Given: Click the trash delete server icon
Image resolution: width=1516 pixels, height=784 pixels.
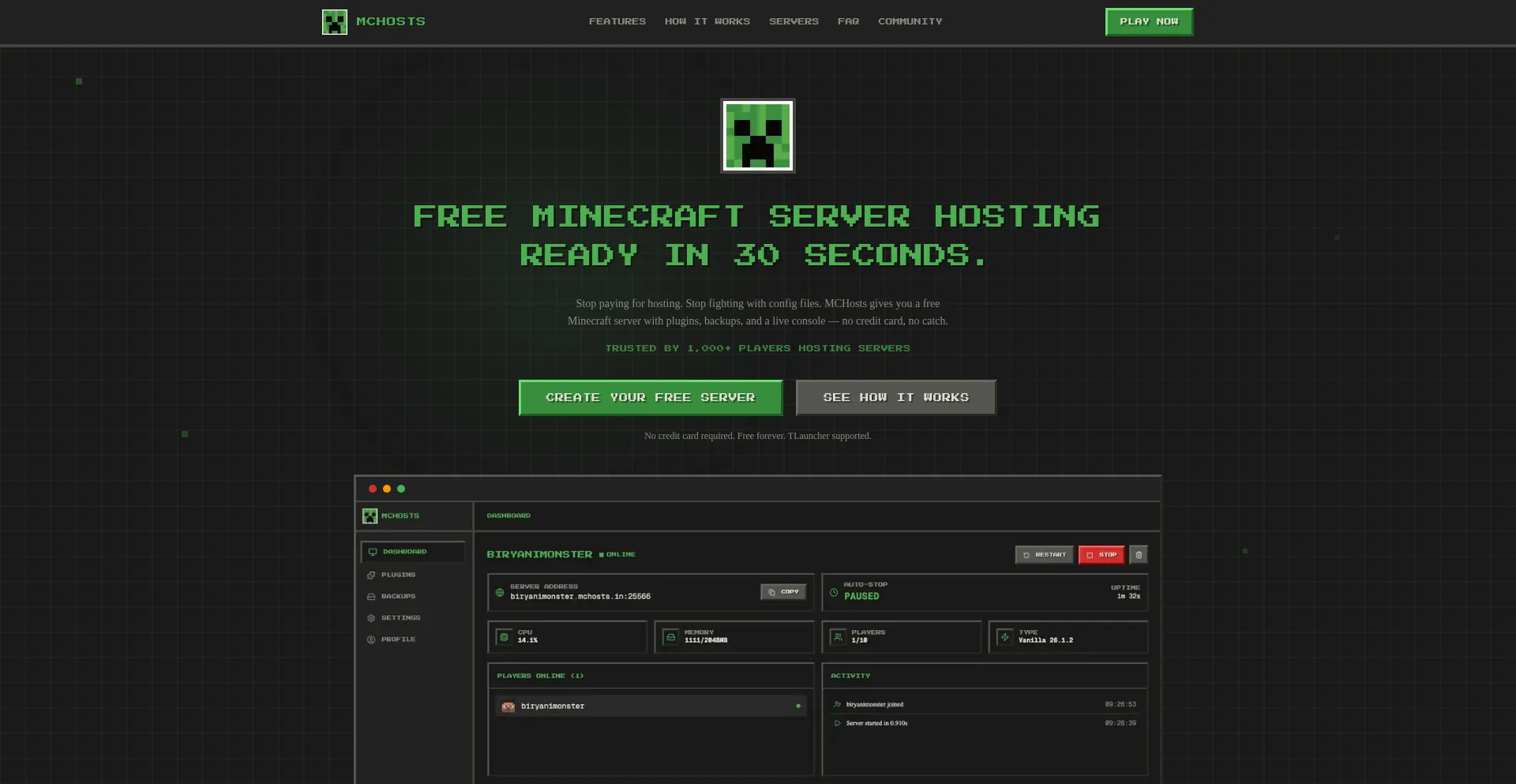Looking at the screenshot, I should (1139, 555).
